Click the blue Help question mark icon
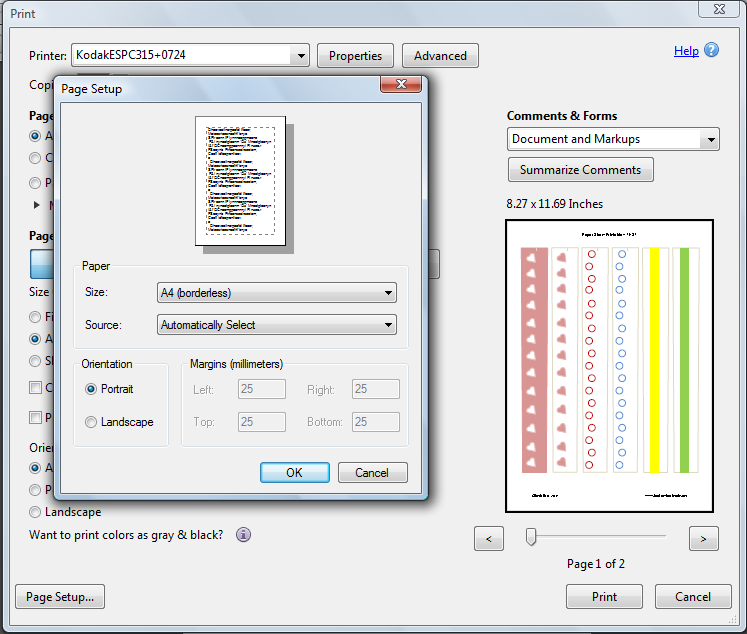The width and height of the screenshot is (747, 634). [711, 50]
